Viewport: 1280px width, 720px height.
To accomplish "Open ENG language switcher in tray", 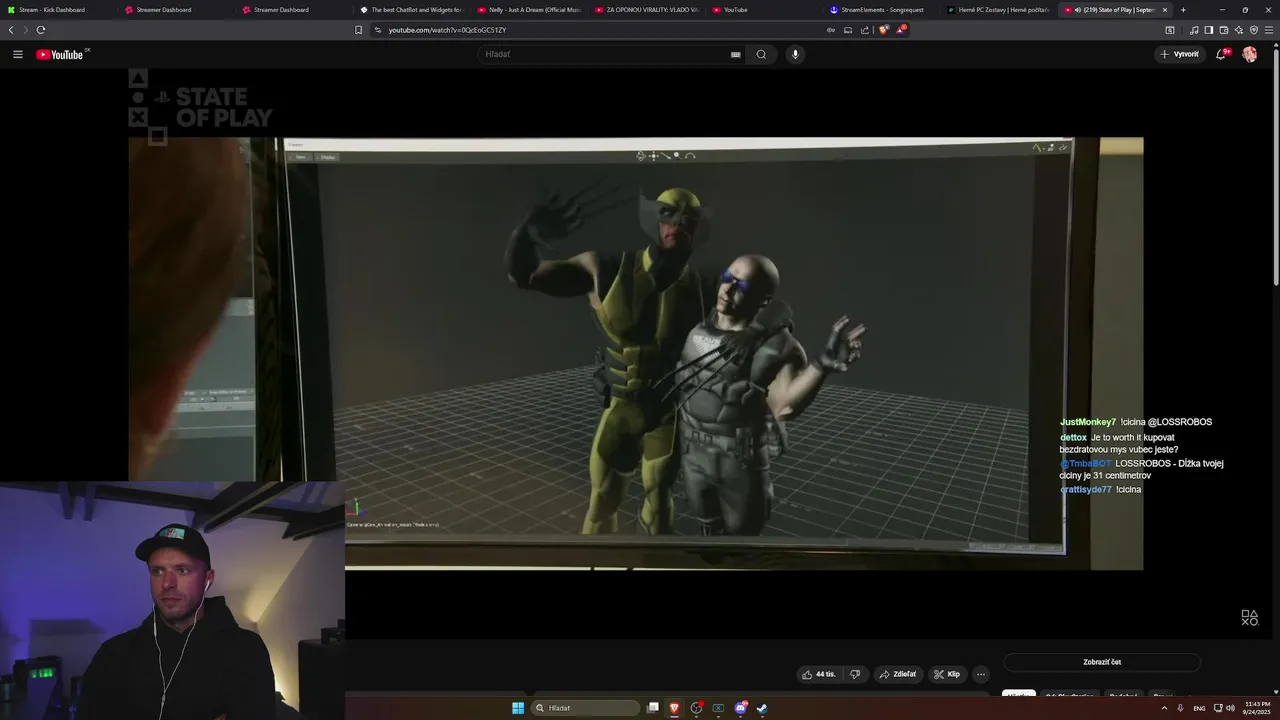I will (1199, 708).
